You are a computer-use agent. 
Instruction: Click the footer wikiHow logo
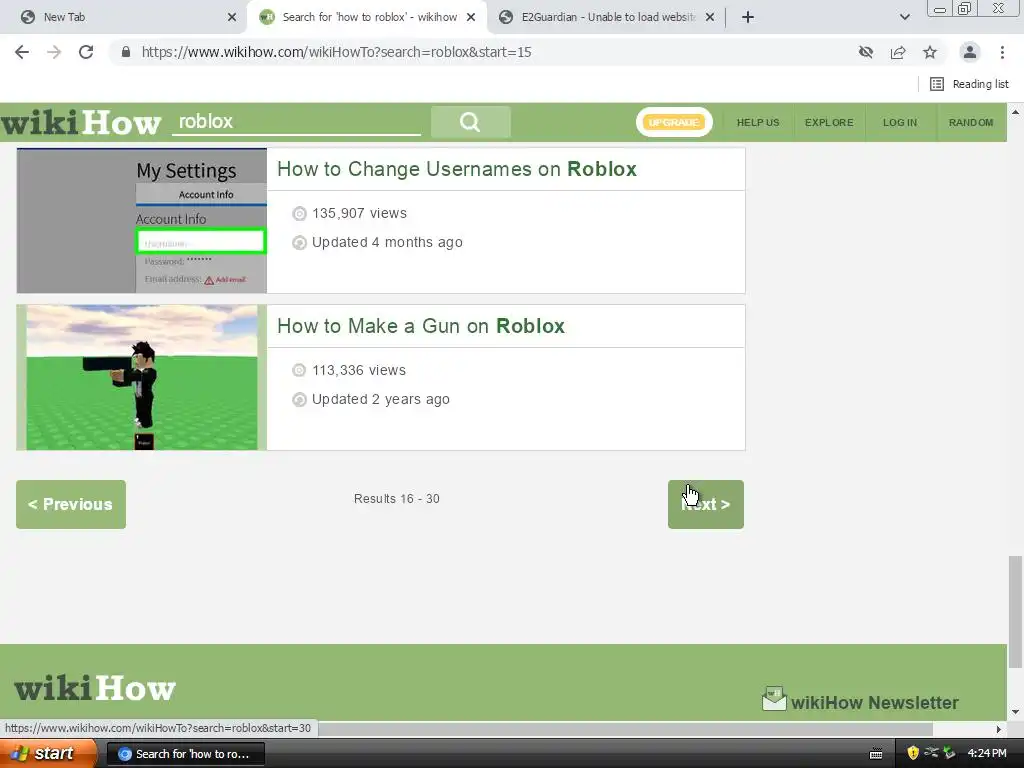95,688
